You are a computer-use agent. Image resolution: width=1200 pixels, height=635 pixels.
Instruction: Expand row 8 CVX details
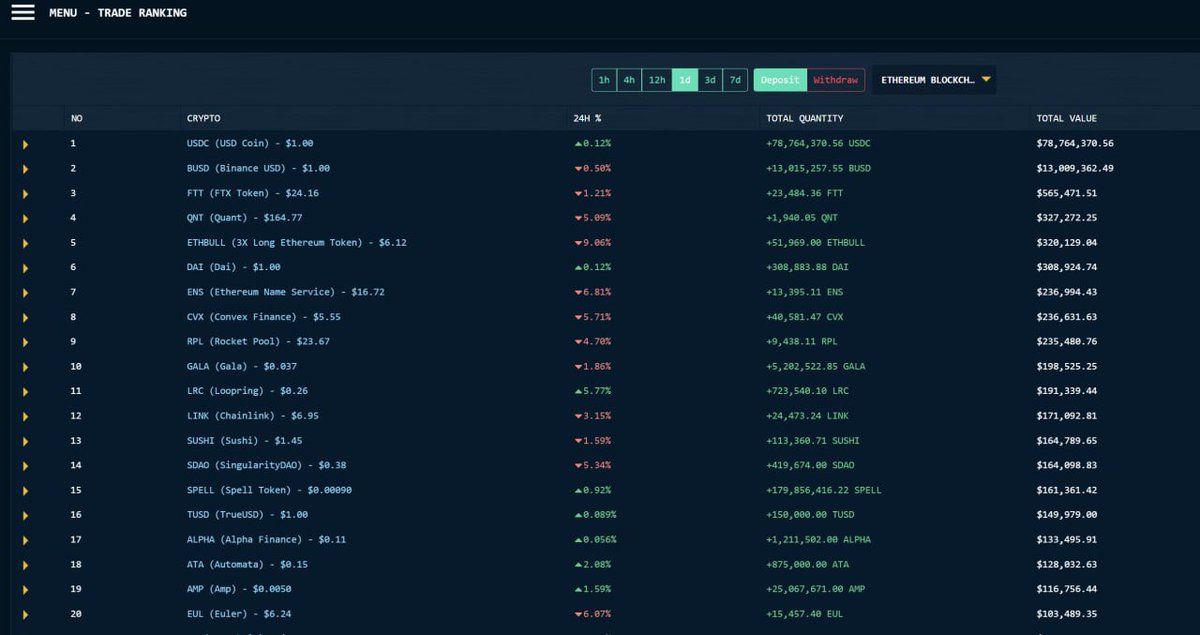coord(25,317)
